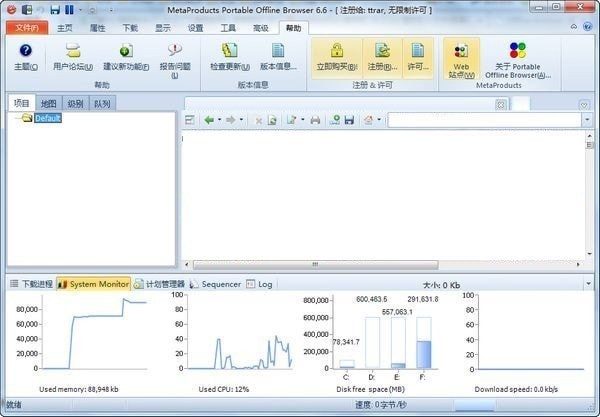Go back with green left arrow
The width and height of the screenshot is (600, 417).
pyautogui.click(x=209, y=120)
